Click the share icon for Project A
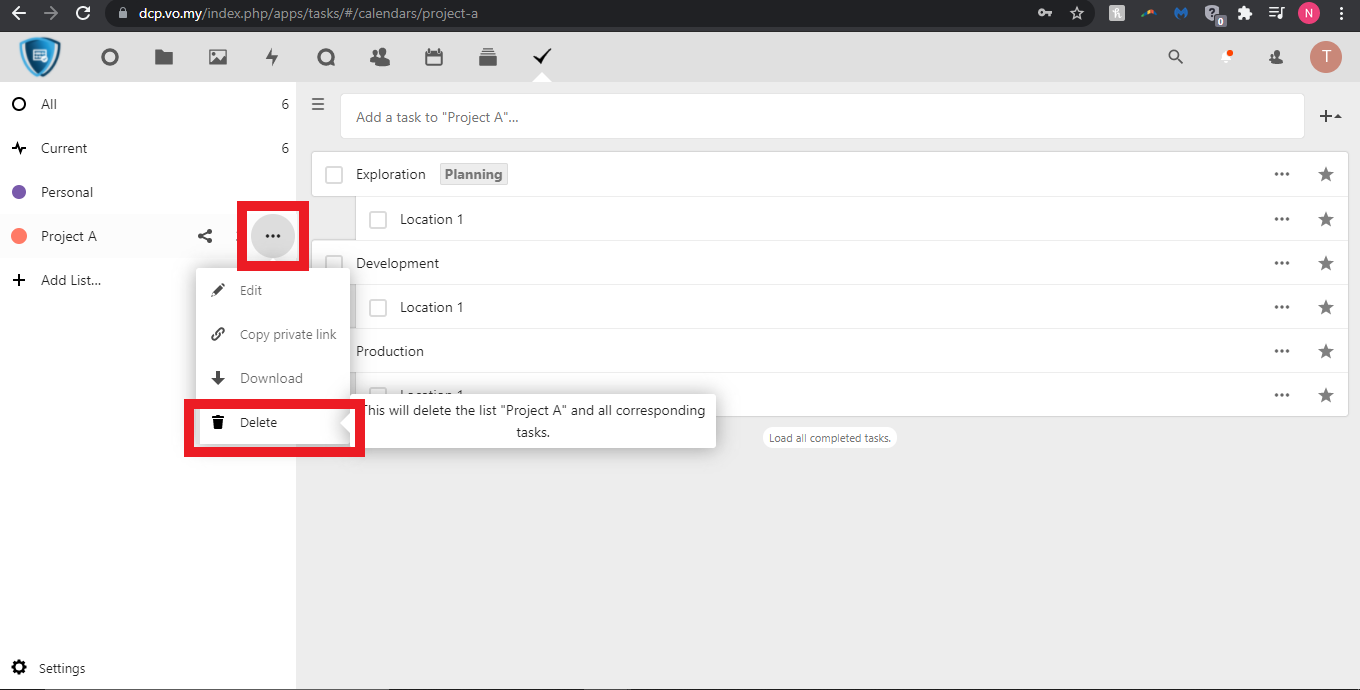This screenshot has height=690, width=1360. tap(205, 236)
